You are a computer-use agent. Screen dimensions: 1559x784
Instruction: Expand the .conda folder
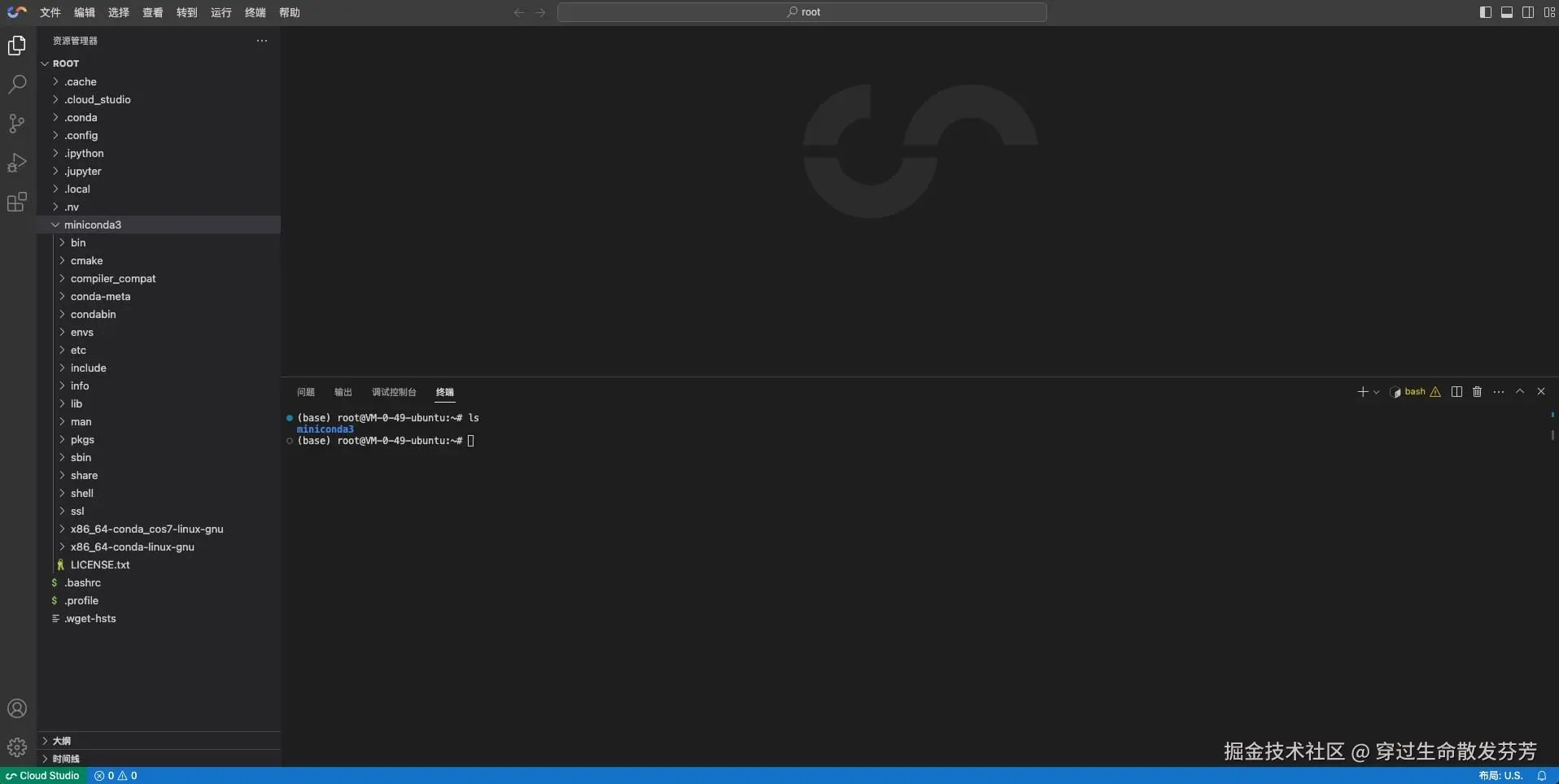tap(159, 117)
